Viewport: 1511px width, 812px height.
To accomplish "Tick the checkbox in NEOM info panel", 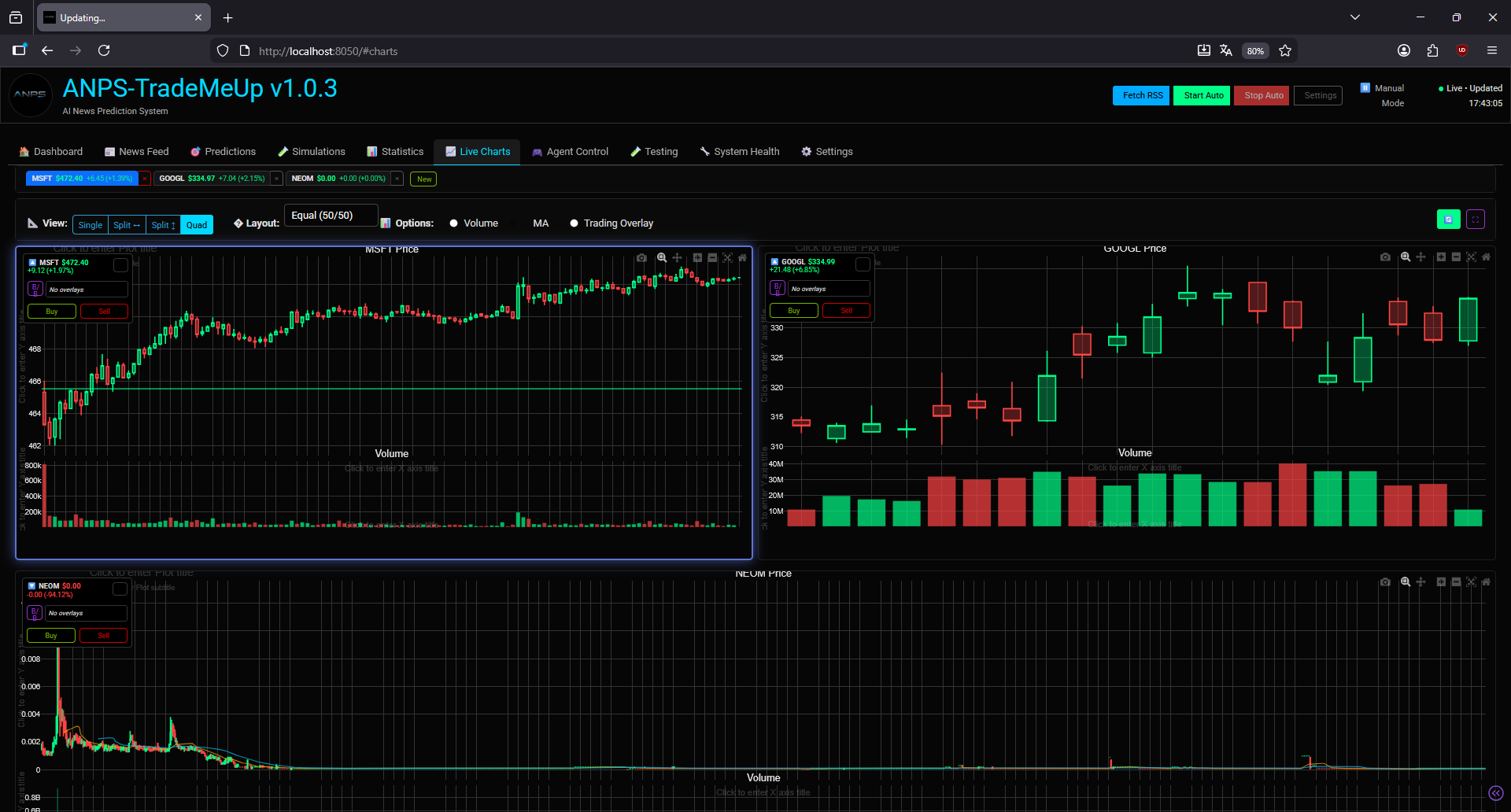I will (x=120, y=589).
